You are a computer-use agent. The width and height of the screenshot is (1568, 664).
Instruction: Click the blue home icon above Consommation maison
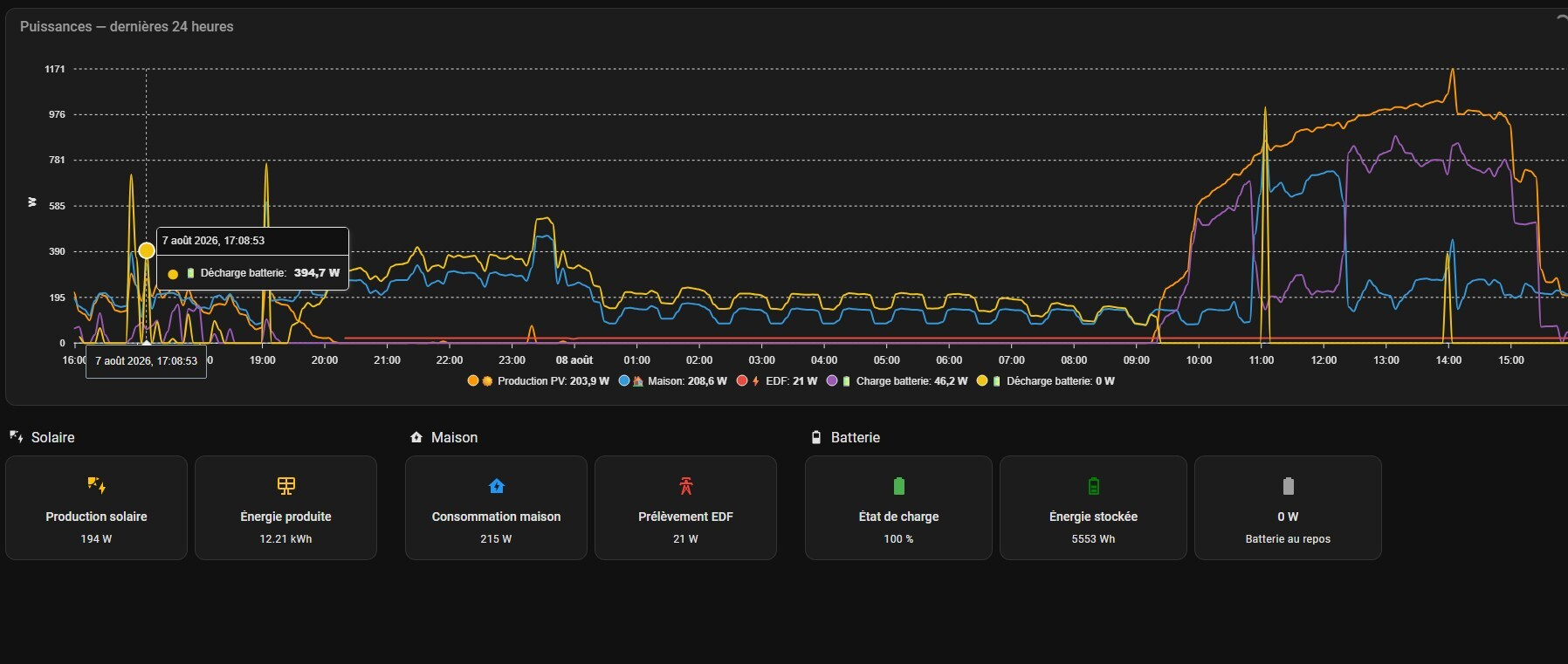497,486
